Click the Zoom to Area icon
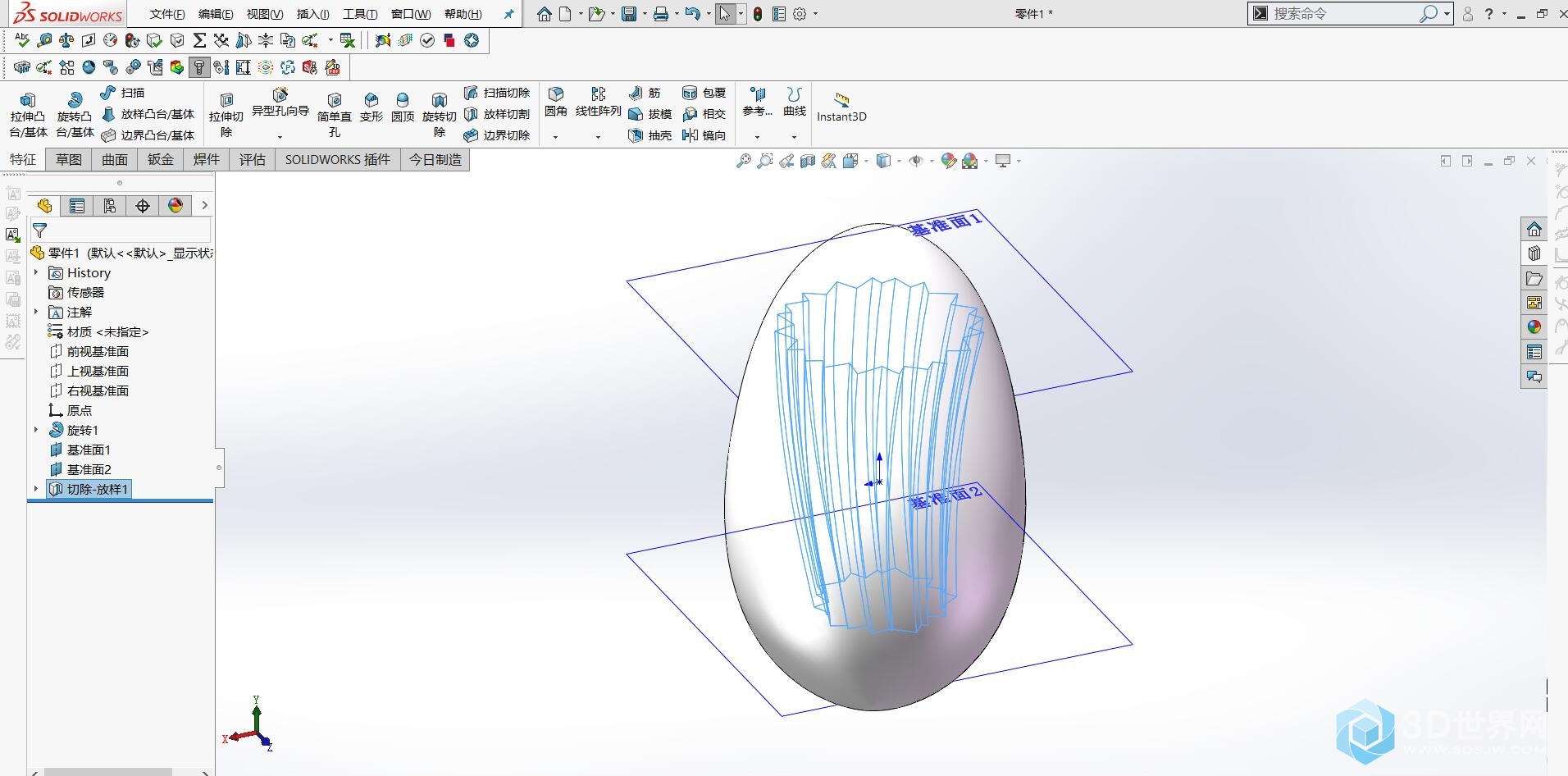The width and height of the screenshot is (1568, 776). click(765, 161)
